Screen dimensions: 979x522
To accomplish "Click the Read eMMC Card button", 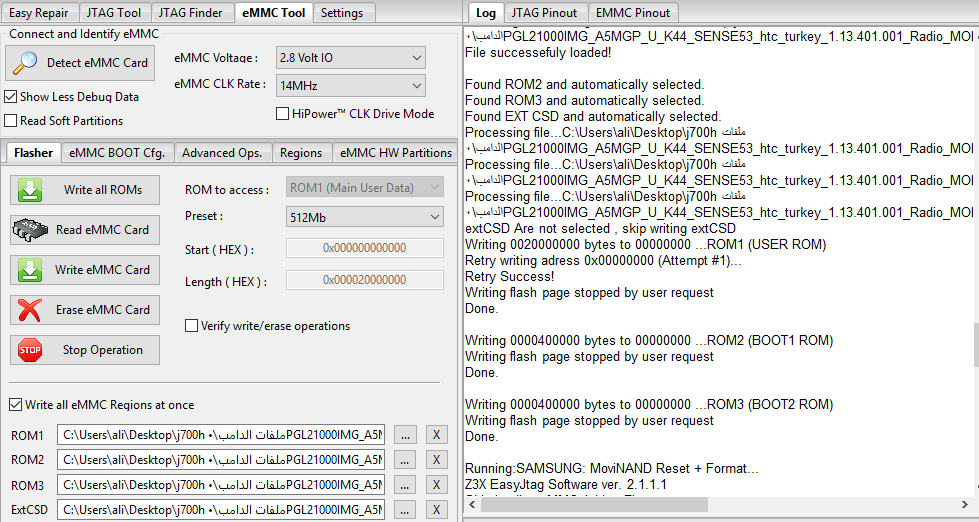I will 85,230.
